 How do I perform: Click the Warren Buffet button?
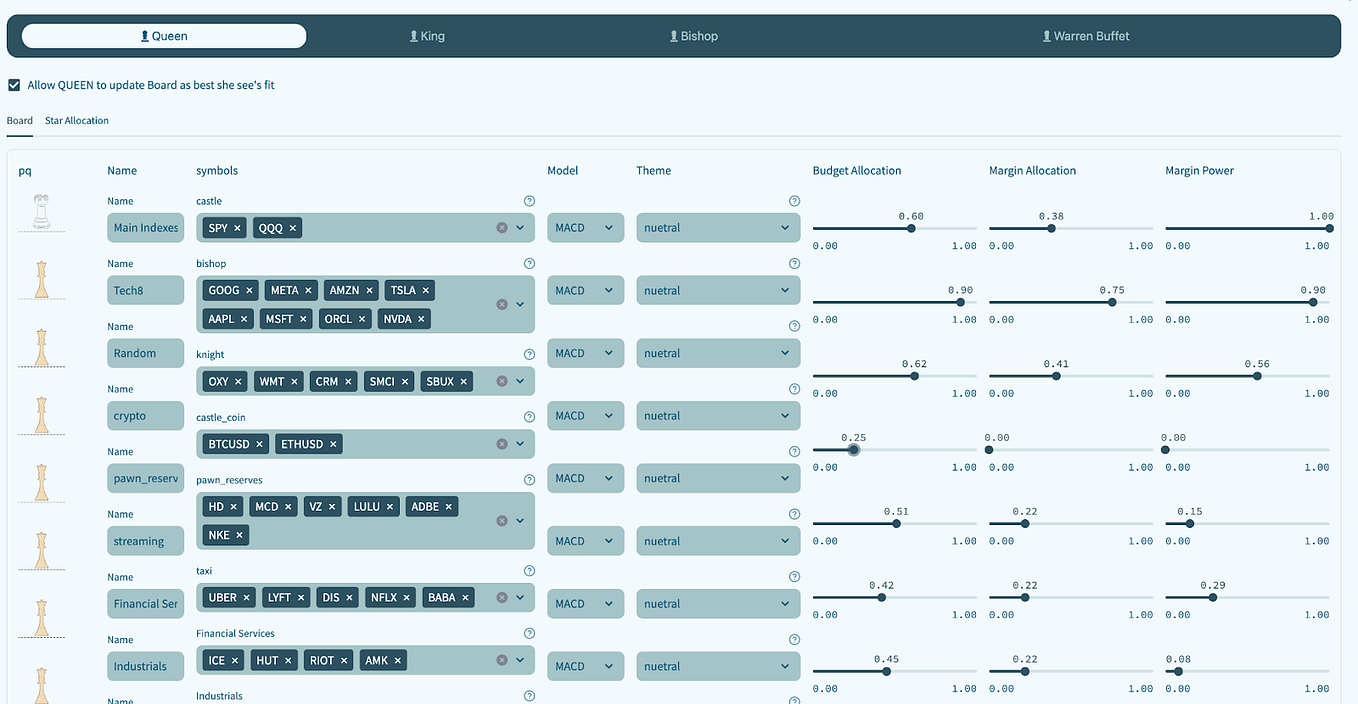click(x=1086, y=35)
